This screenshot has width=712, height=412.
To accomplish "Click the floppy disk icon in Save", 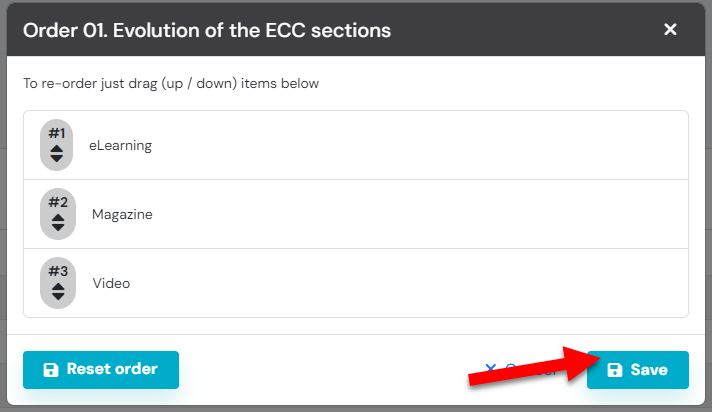I will coord(615,370).
